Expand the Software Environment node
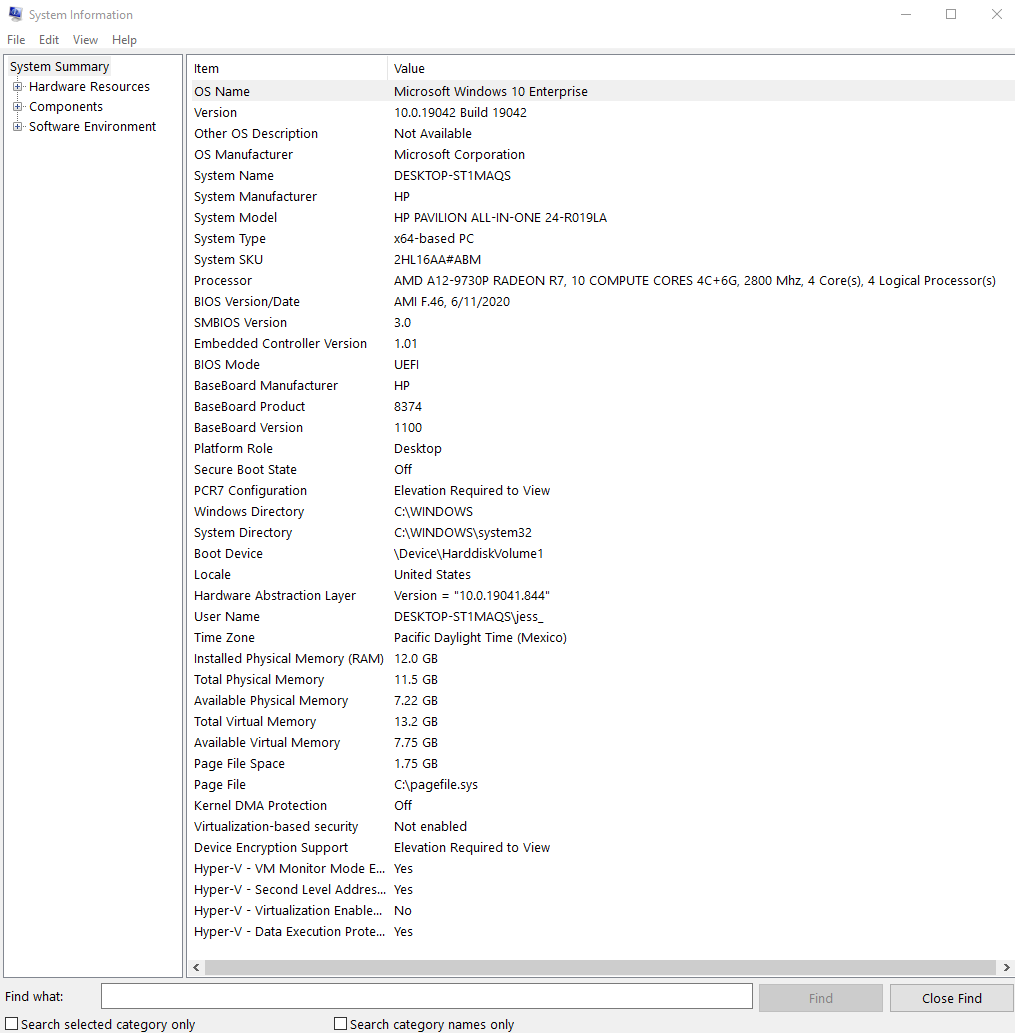Viewport: 1015px width, 1033px height. [18, 126]
